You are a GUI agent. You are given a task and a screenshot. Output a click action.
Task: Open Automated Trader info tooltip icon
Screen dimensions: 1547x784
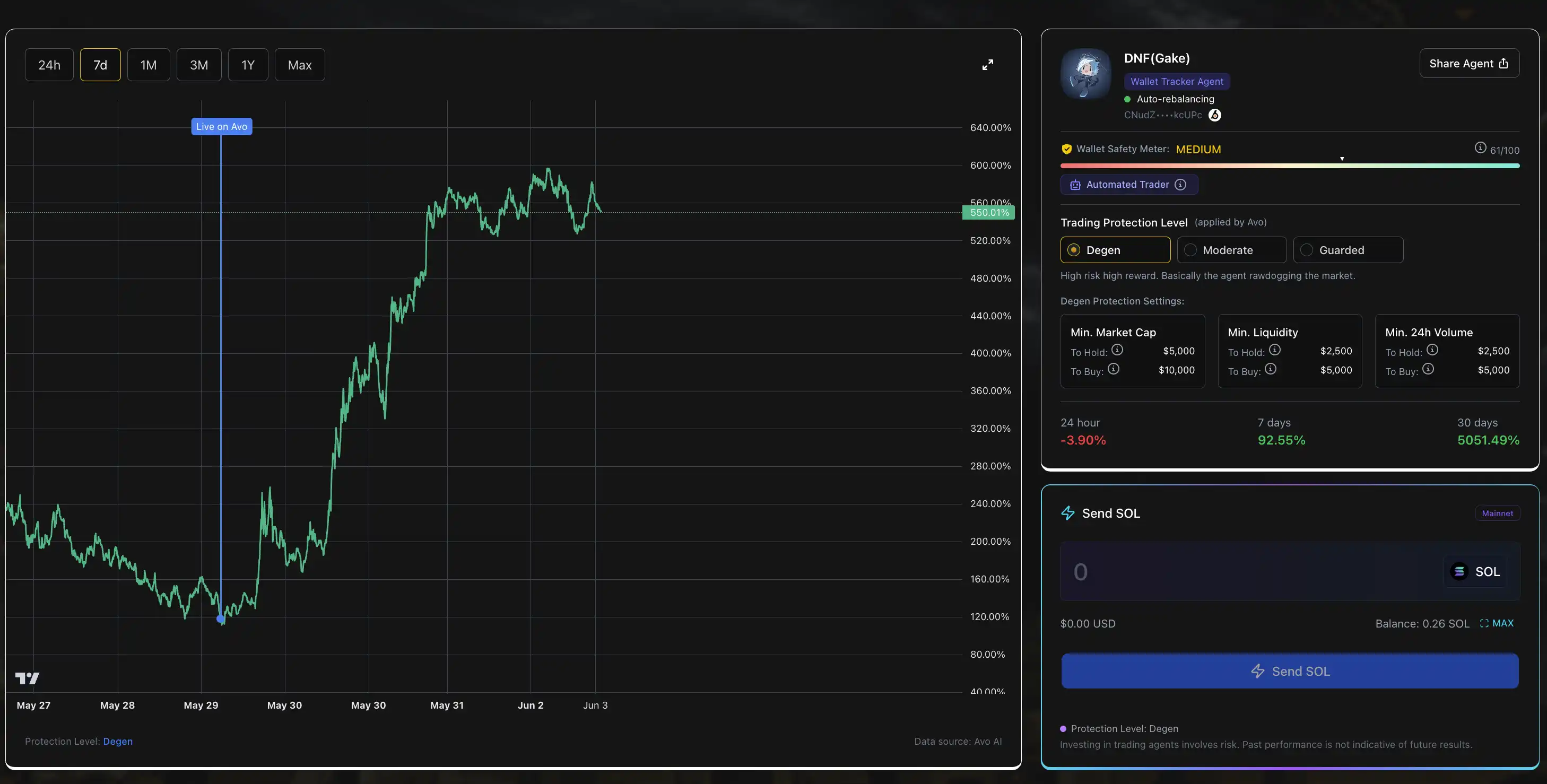[1180, 185]
